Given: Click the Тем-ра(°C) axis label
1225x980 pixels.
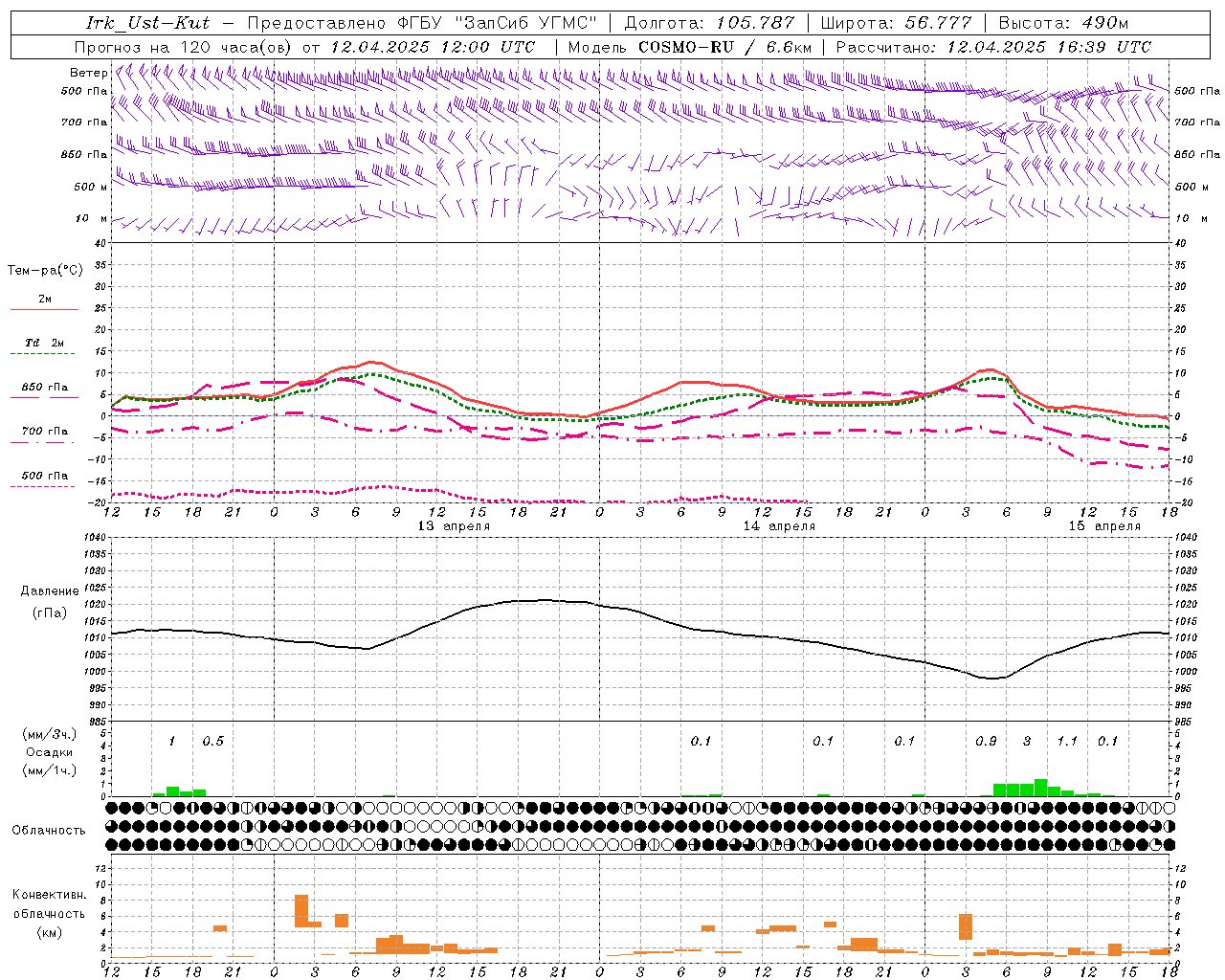Looking at the screenshot, I should click(45, 271).
